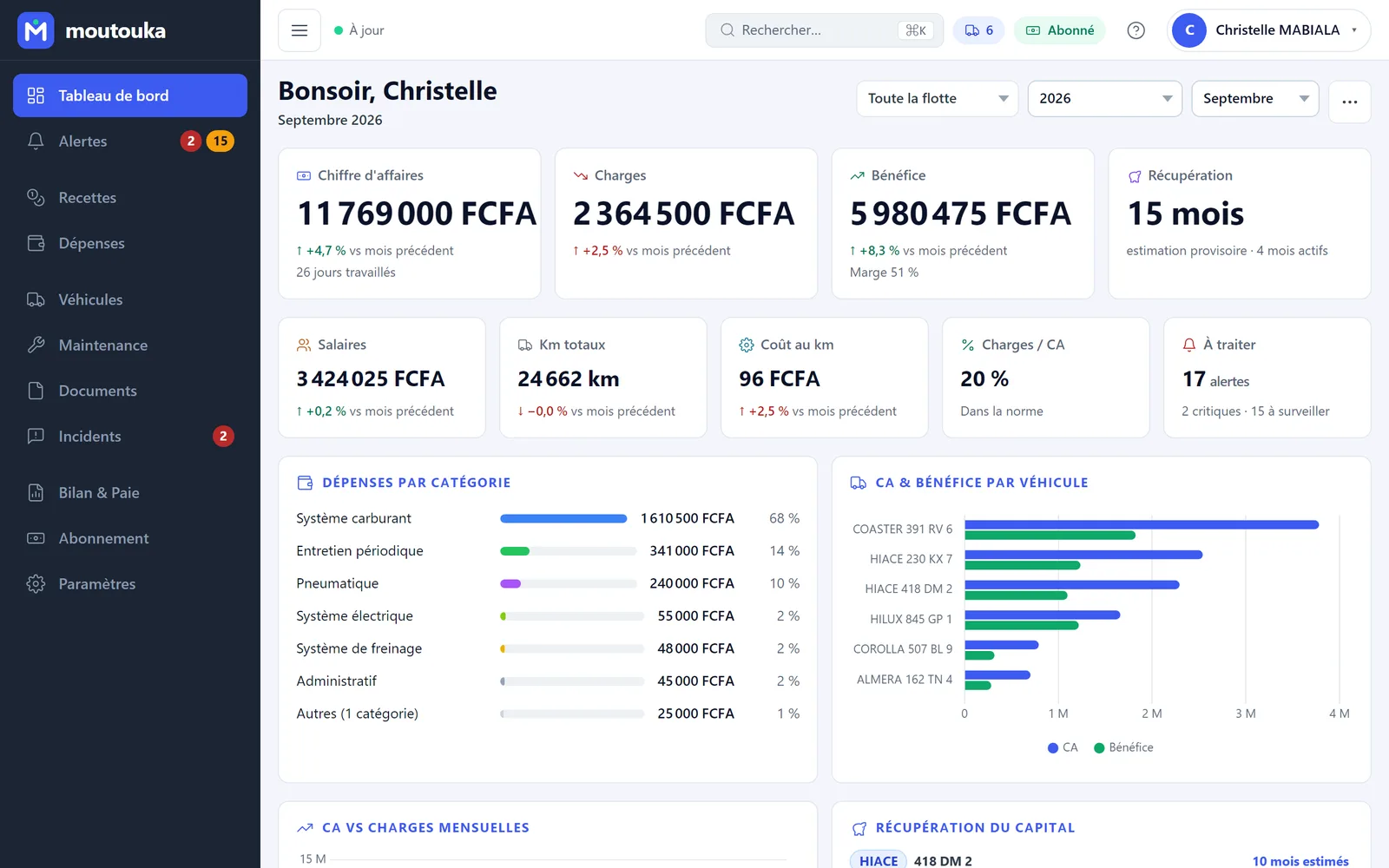Click the Entretien périodique progress bar
1389x868 pixels.
pyautogui.click(x=569, y=551)
